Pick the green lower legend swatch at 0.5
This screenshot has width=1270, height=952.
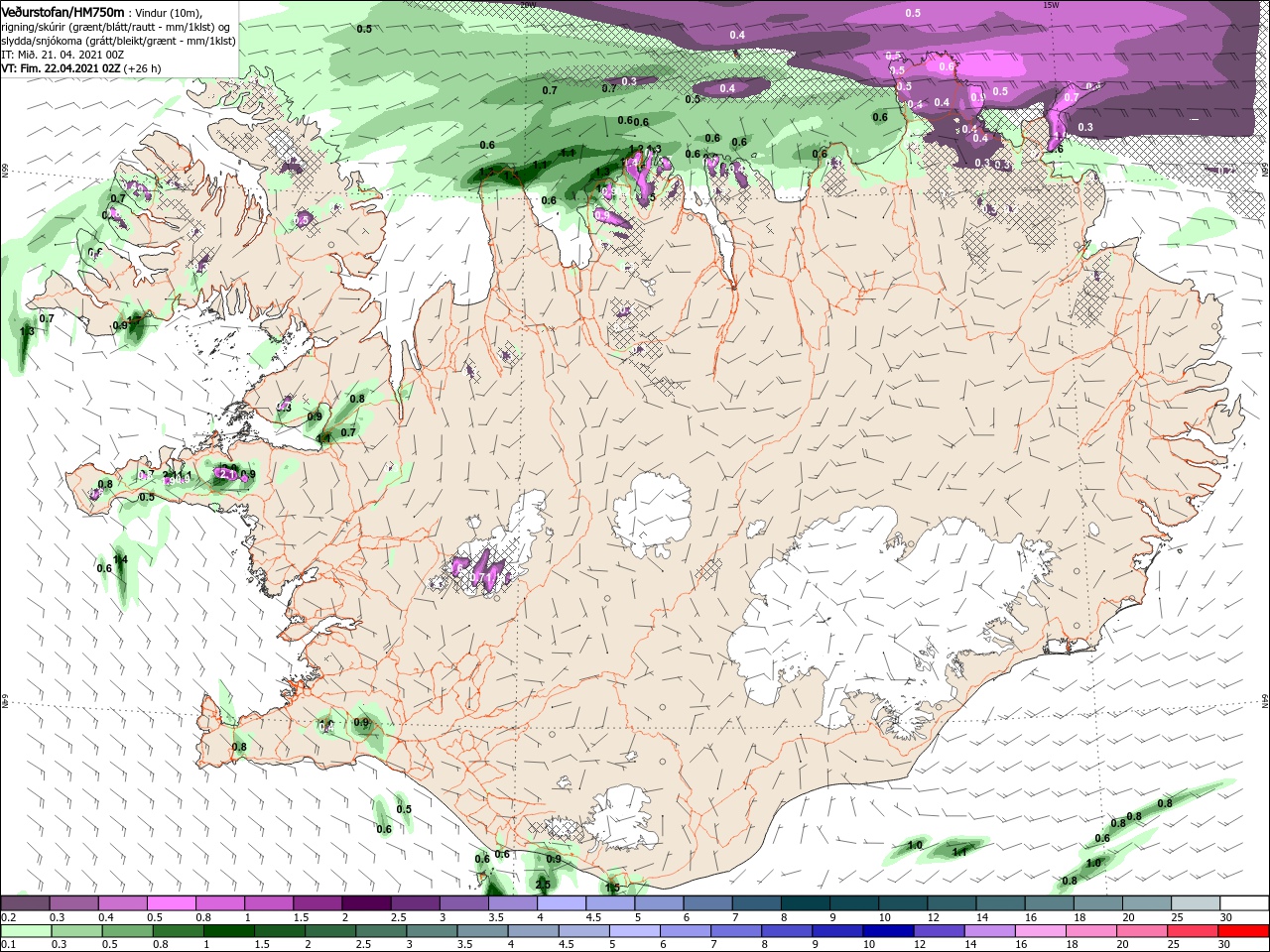tap(126, 931)
